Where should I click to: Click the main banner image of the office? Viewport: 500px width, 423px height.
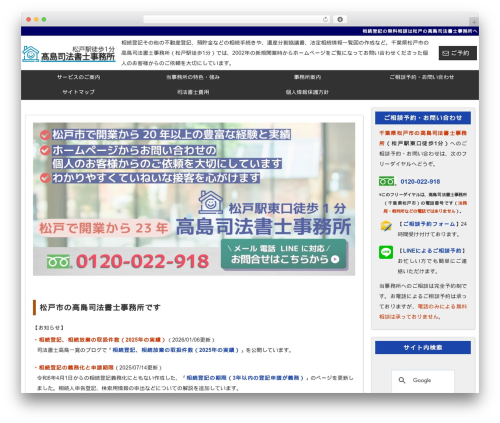[x=194, y=199]
